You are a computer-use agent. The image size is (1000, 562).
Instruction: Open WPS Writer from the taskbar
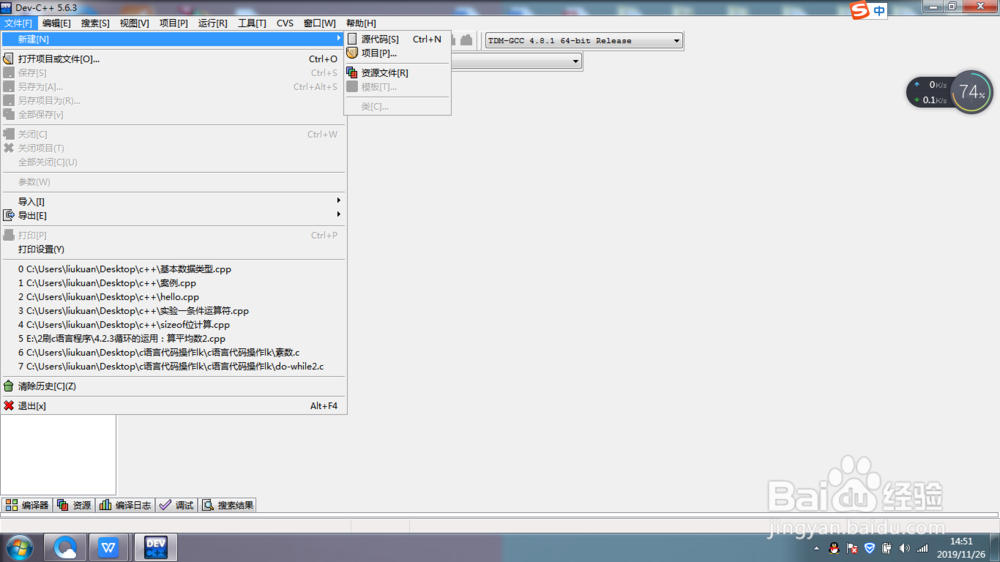click(108, 547)
